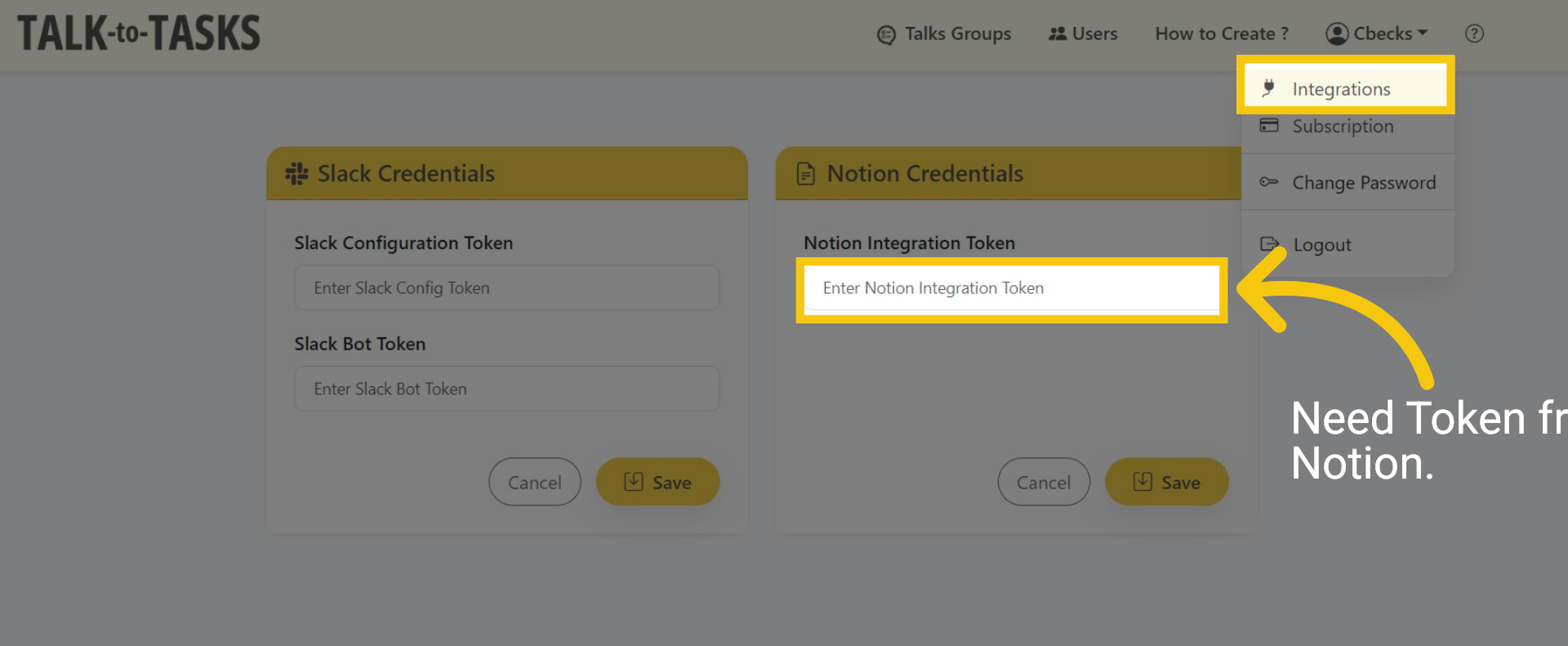
Task: Choose Logout from account menu
Action: (x=1347, y=244)
